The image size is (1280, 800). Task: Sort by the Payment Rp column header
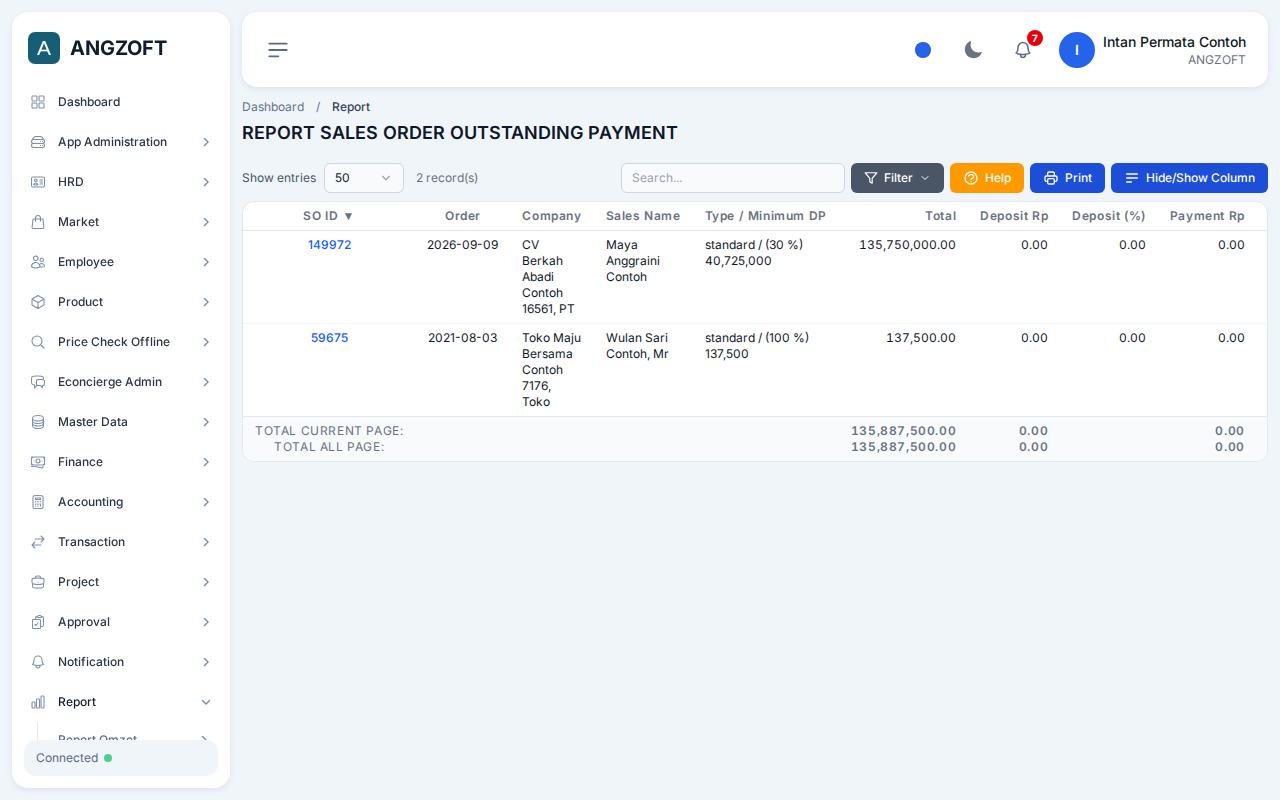(1207, 216)
